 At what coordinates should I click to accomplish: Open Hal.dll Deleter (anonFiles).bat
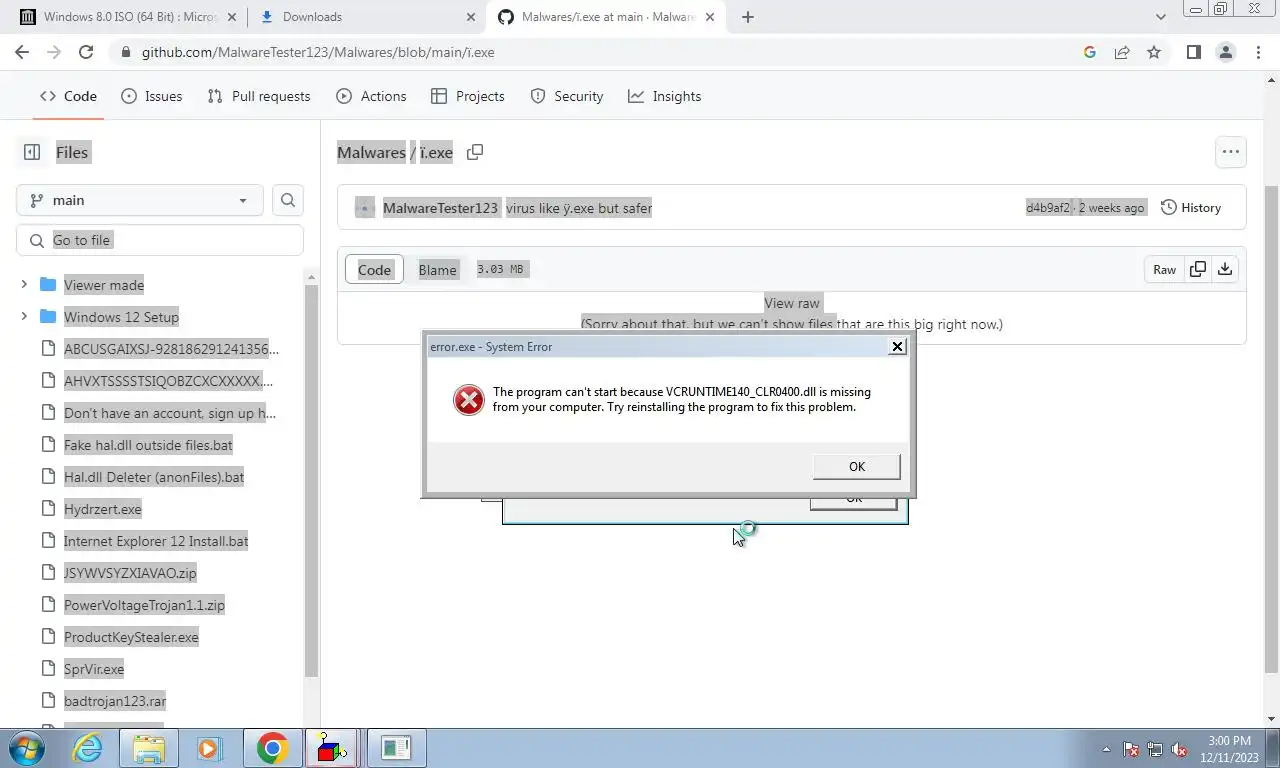[x=154, y=477]
